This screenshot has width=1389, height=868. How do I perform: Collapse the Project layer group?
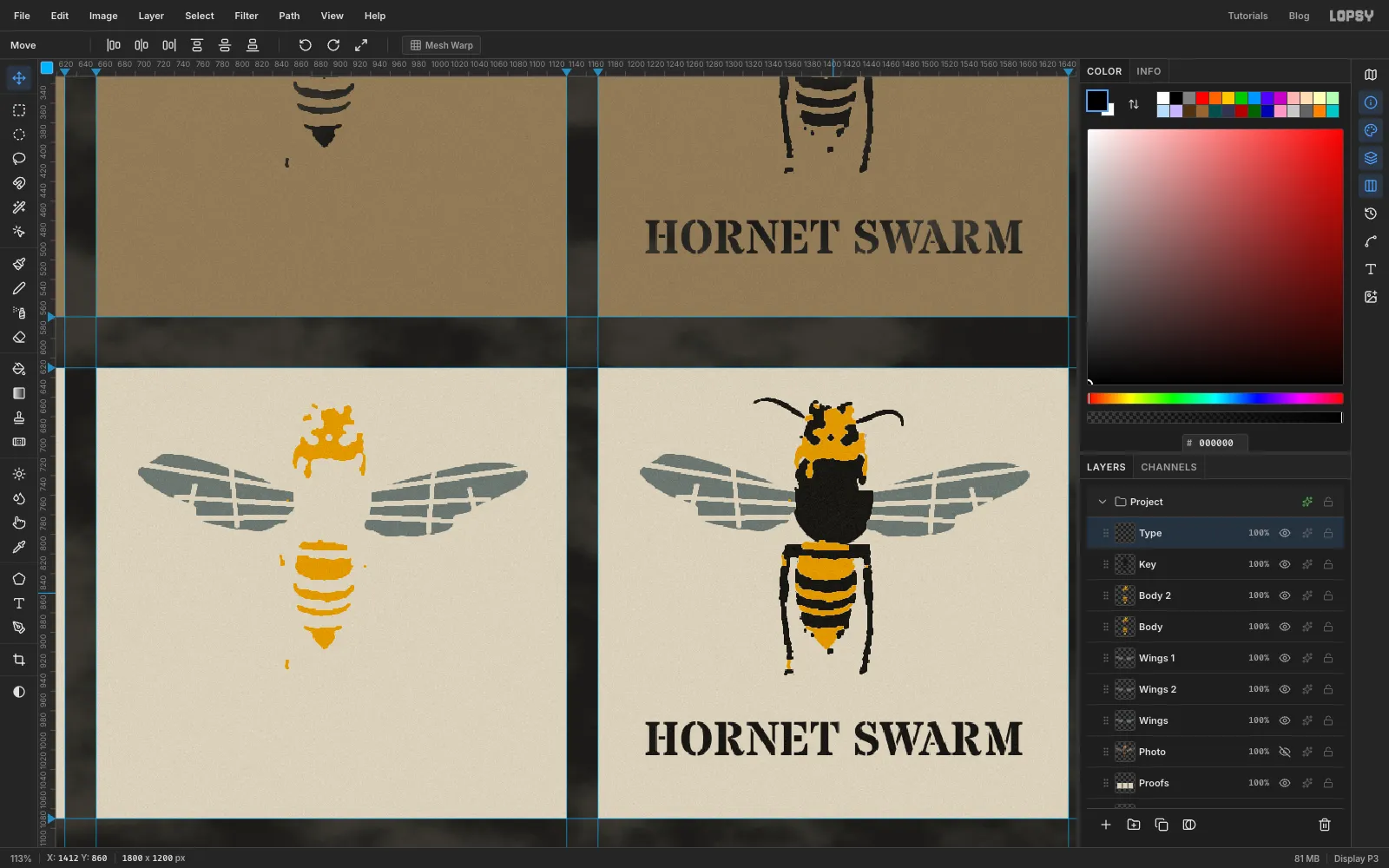(x=1103, y=502)
